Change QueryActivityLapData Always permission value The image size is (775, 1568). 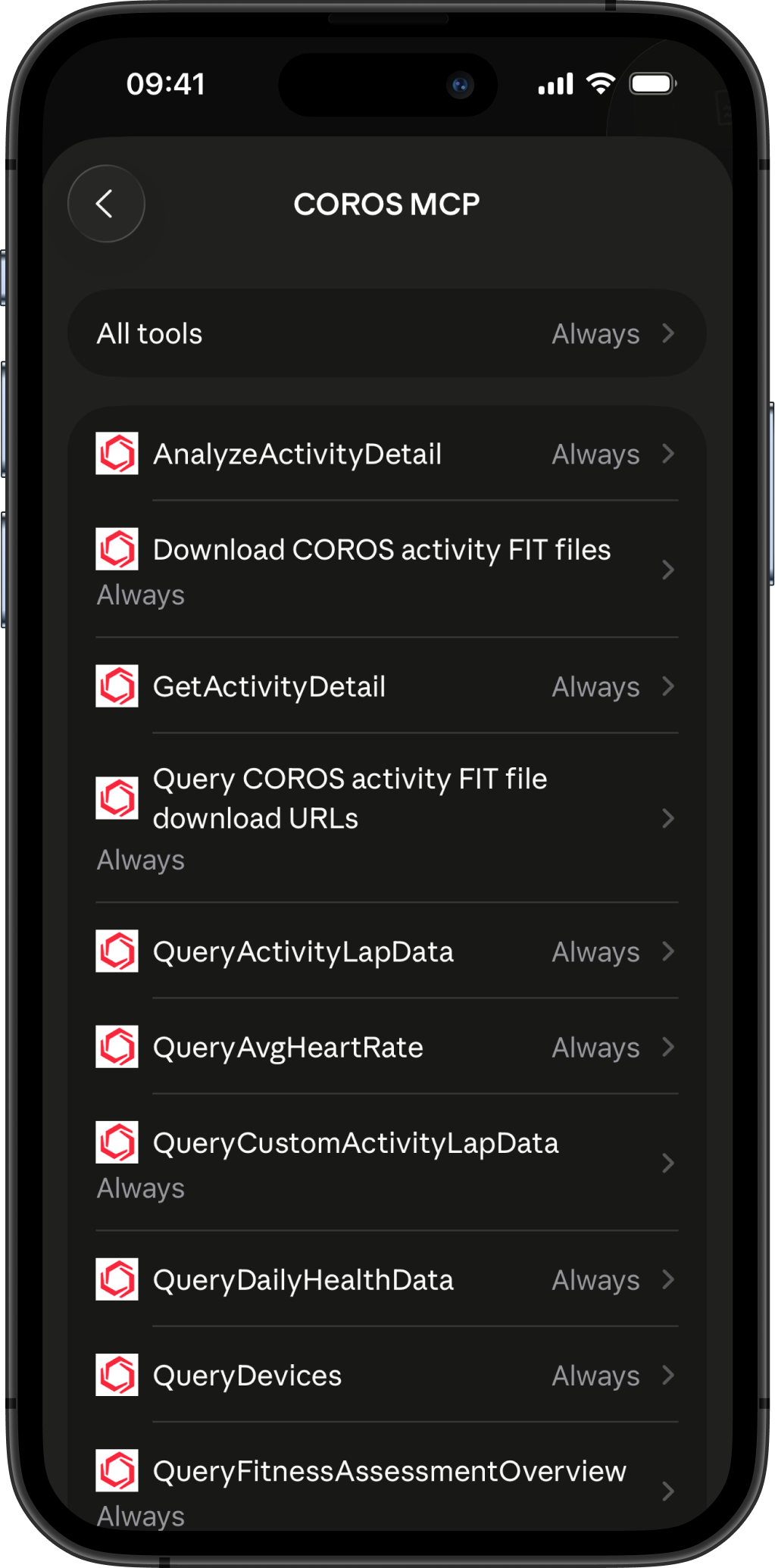[595, 952]
